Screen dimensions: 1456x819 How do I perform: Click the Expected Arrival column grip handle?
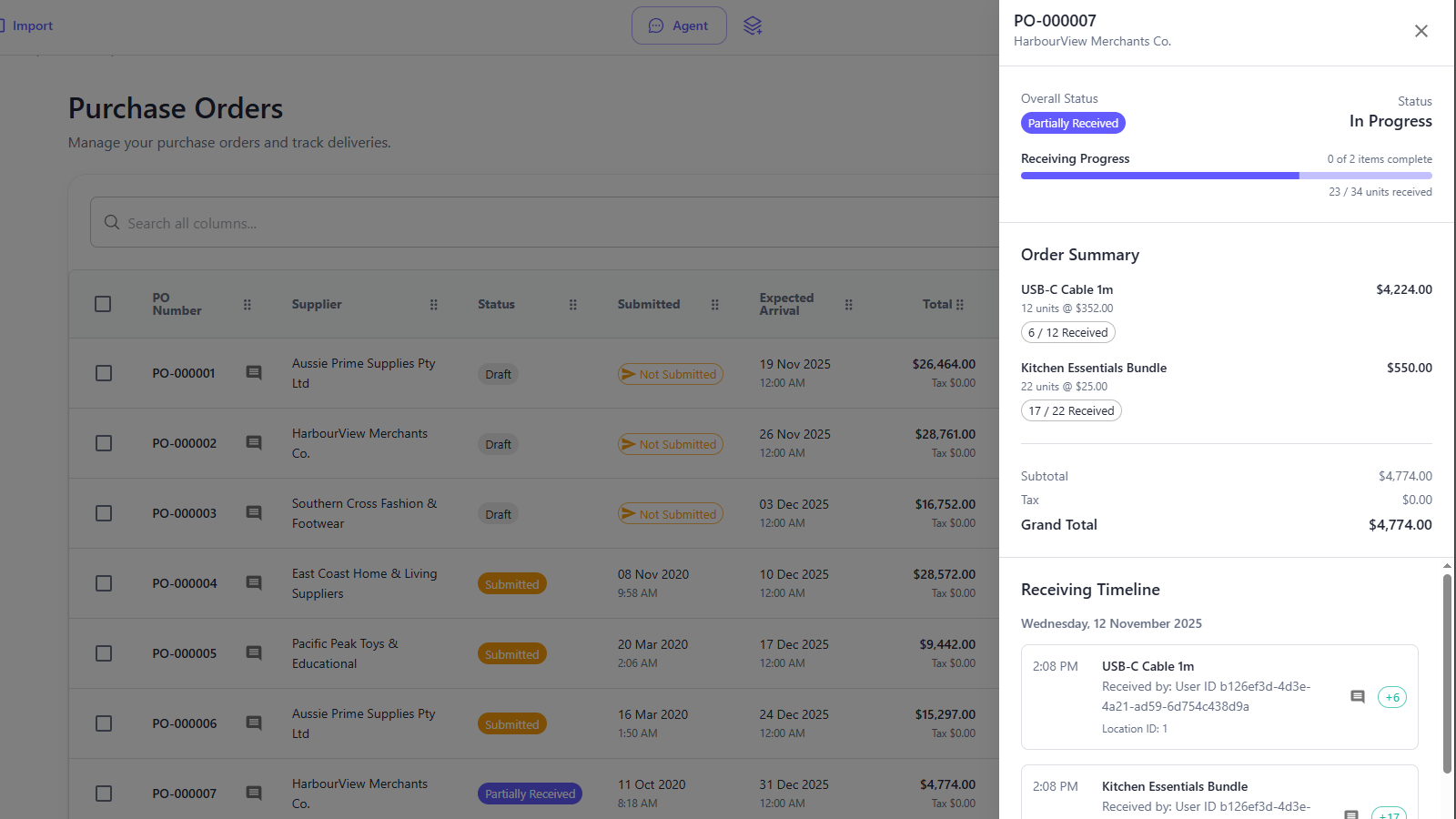point(849,305)
